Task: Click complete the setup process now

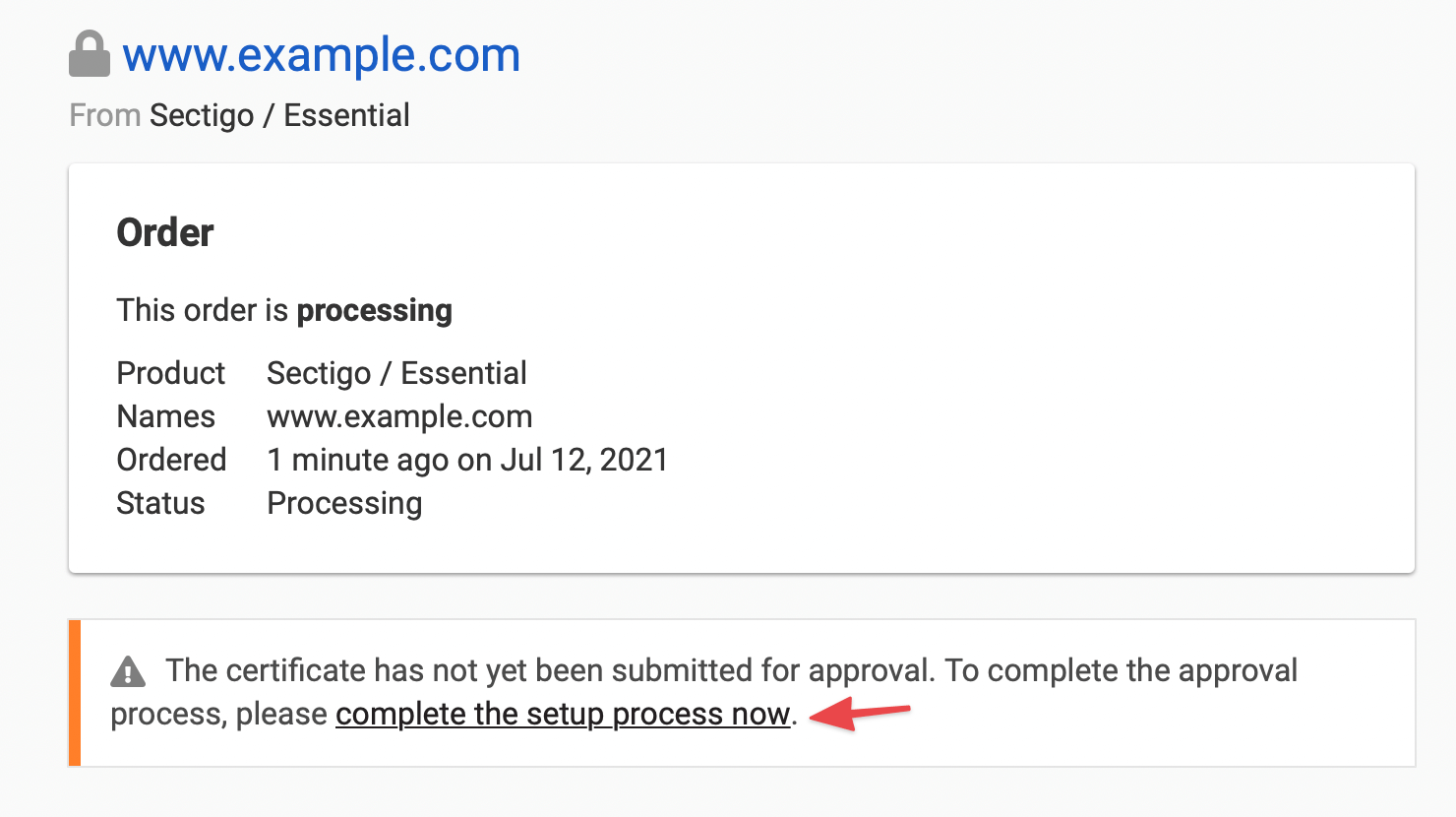Action: pos(563,714)
